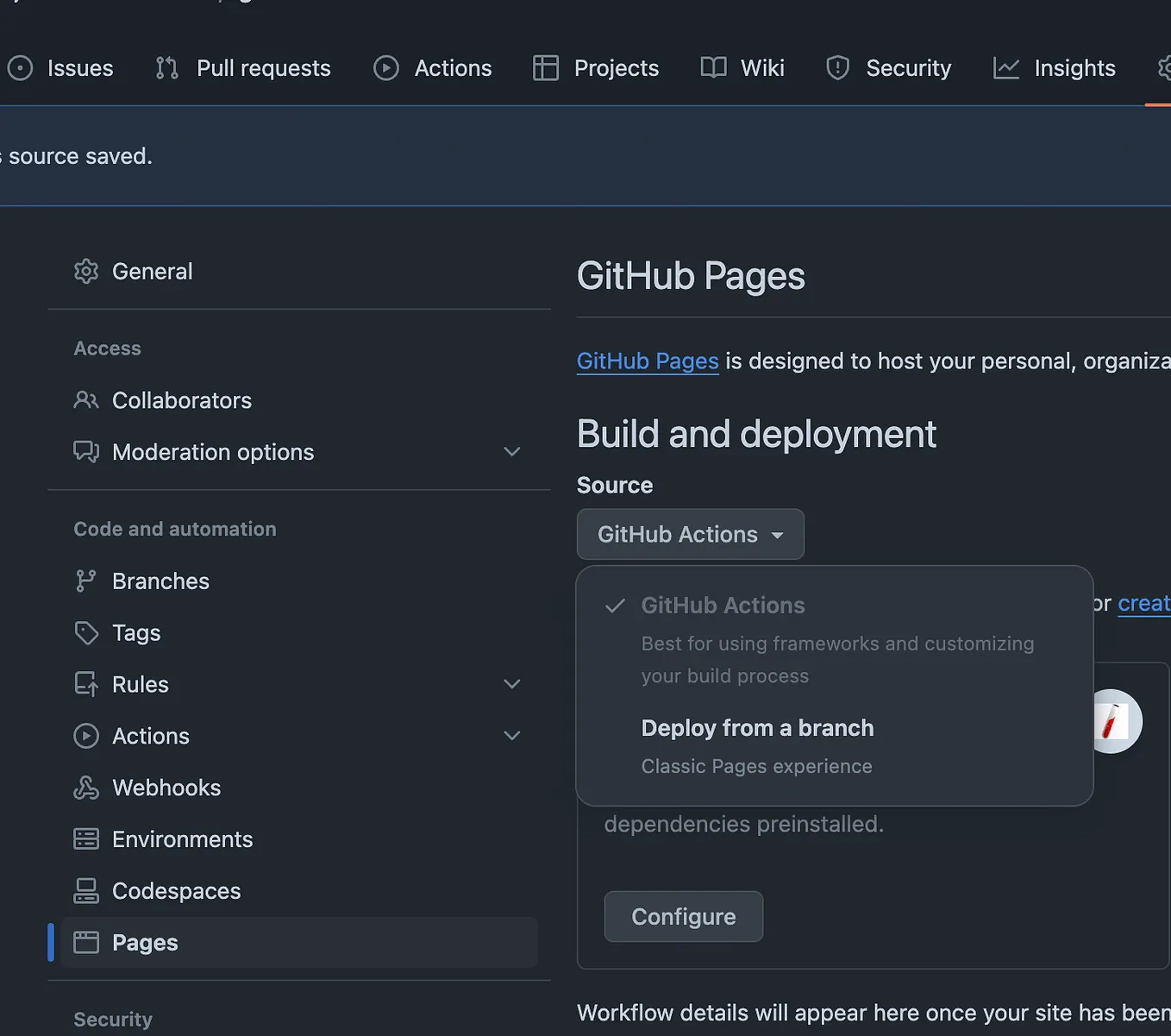Image resolution: width=1171 pixels, height=1036 pixels.
Task: Open the GitHub Actions source dropdown
Action: [x=691, y=534]
